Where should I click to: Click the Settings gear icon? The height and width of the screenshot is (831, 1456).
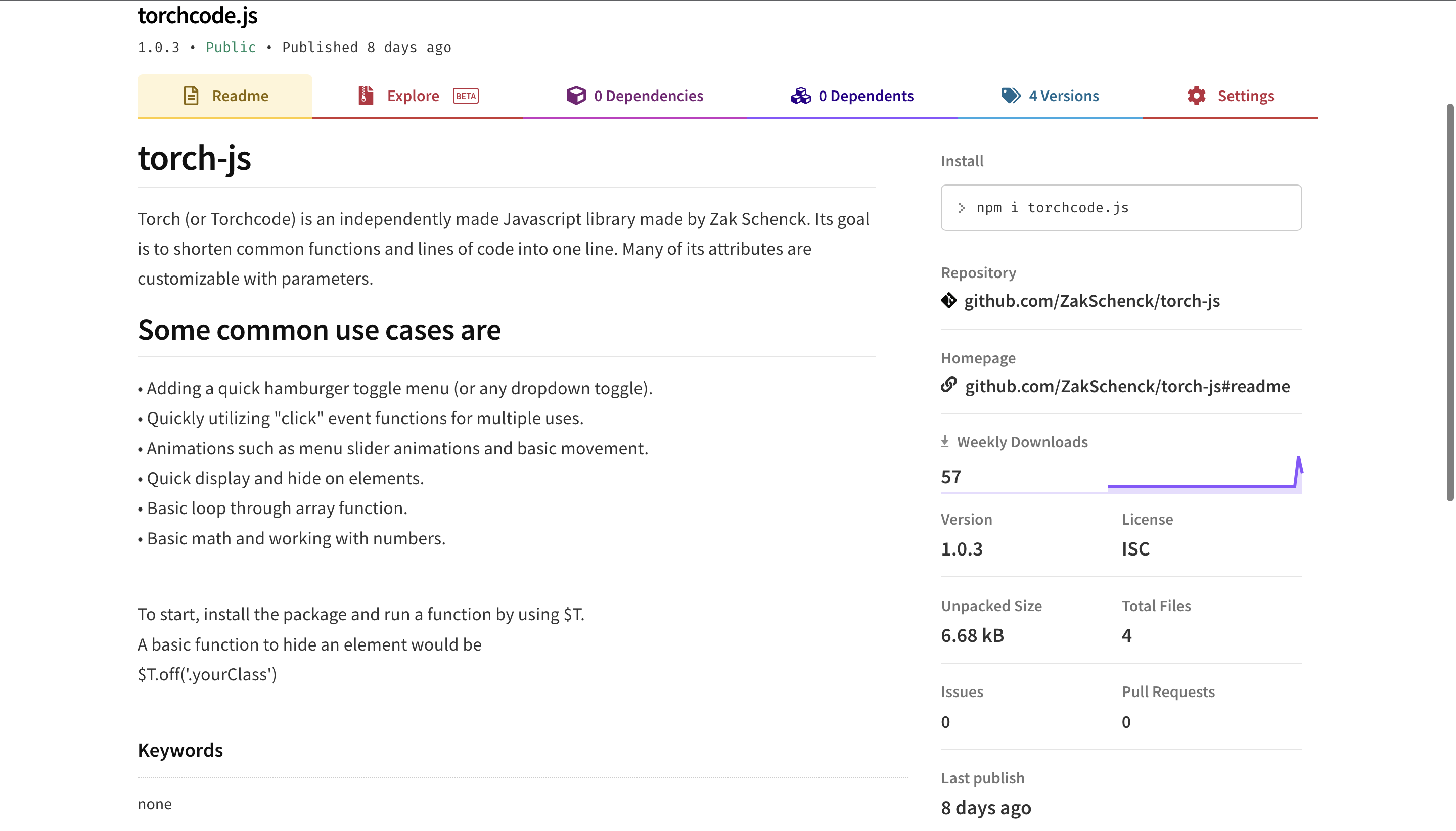click(x=1196, y=96)
